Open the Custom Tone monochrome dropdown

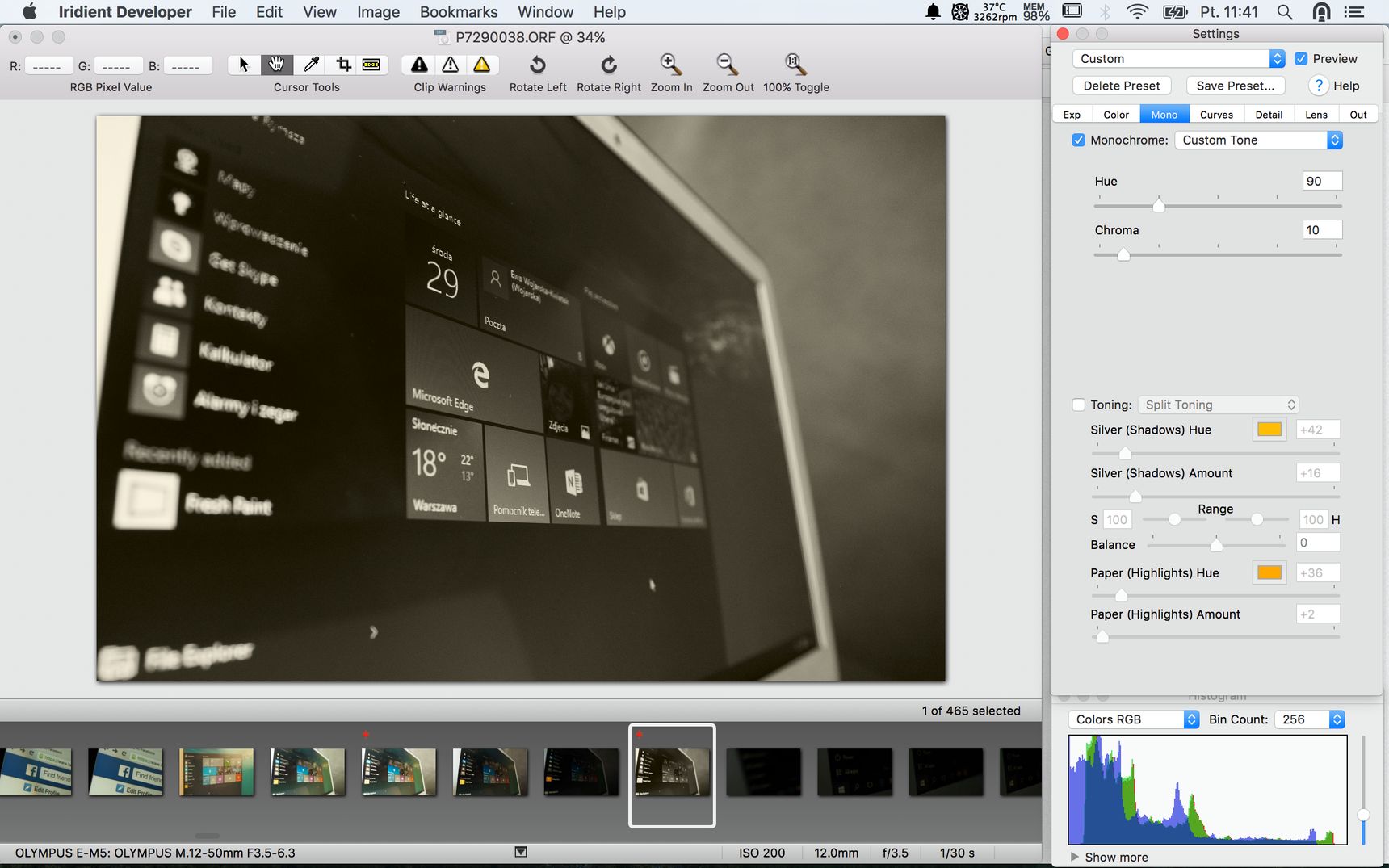click(1258, 140)
